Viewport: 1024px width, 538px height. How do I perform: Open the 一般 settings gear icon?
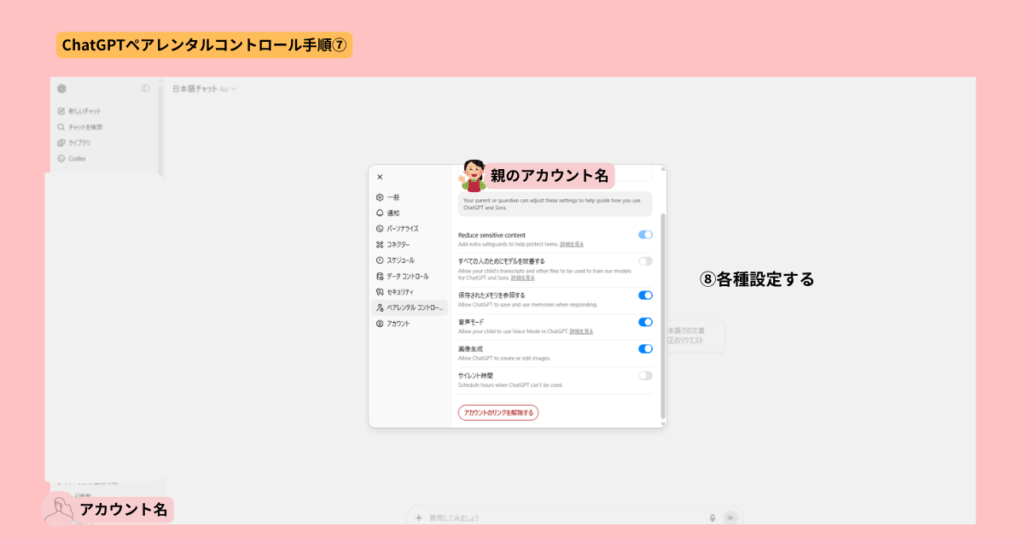pos(379,197)
